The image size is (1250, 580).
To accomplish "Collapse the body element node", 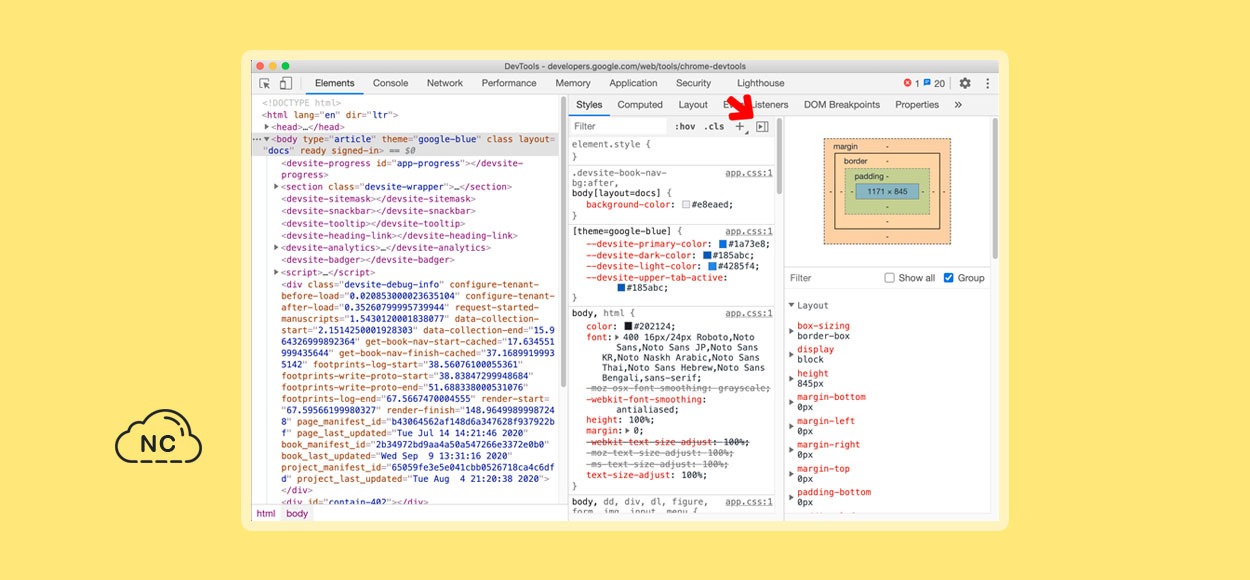I will 267,139.
